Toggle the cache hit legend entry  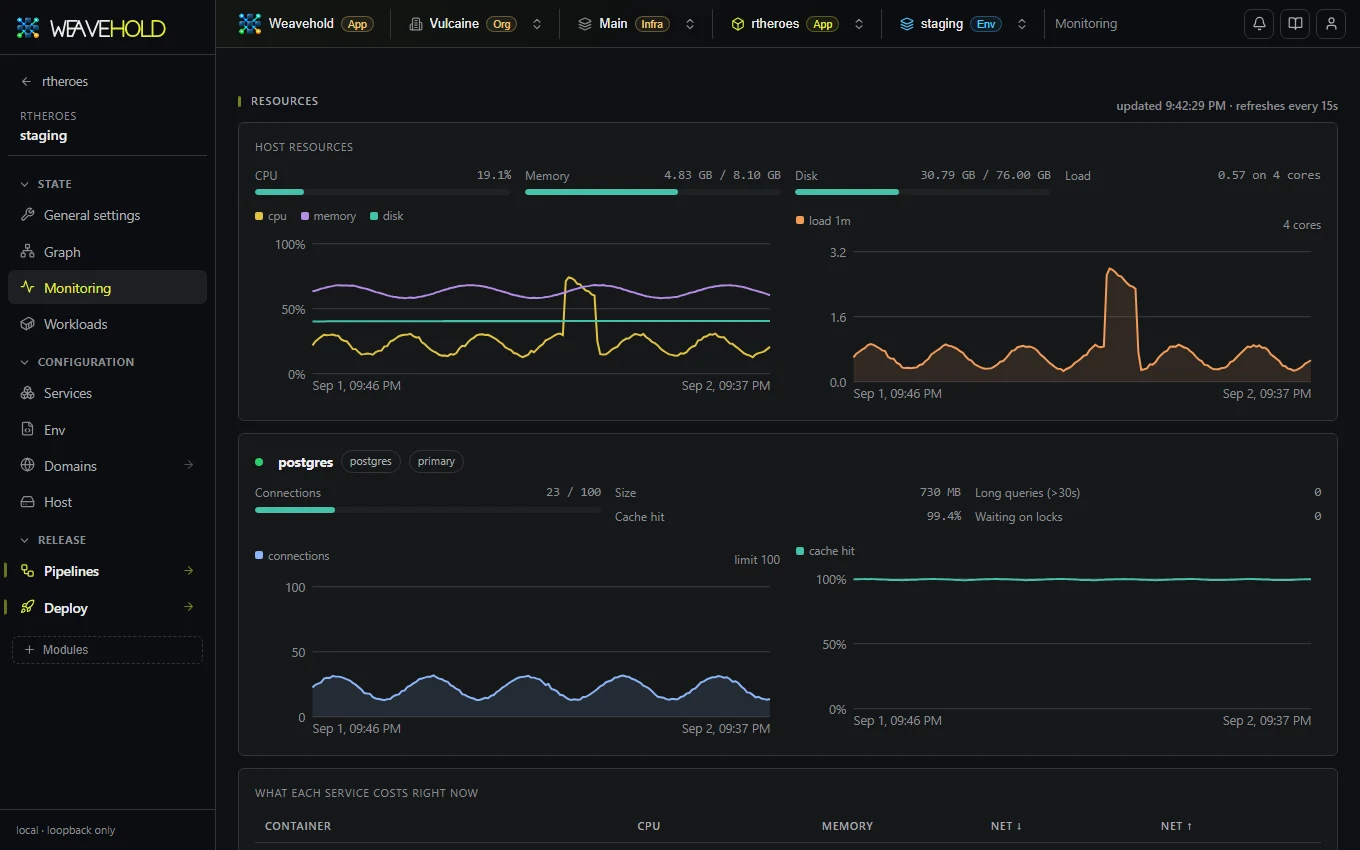pyautogui.click(x=825, y=551)
